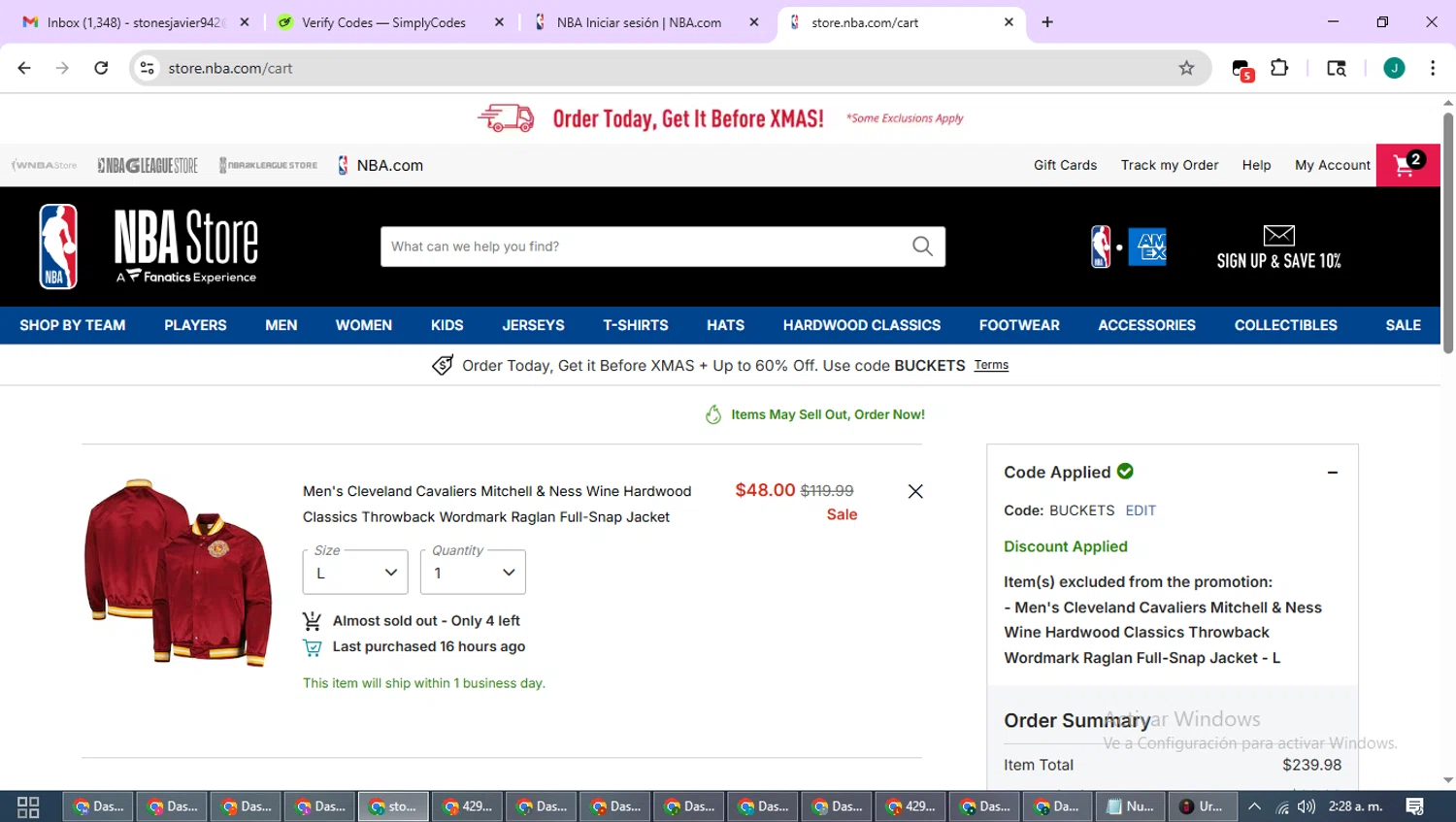This screenshot has height=822, width=1456.
Task: Click EDIT next to the BUCKETS code
Action: point(1141,510)
